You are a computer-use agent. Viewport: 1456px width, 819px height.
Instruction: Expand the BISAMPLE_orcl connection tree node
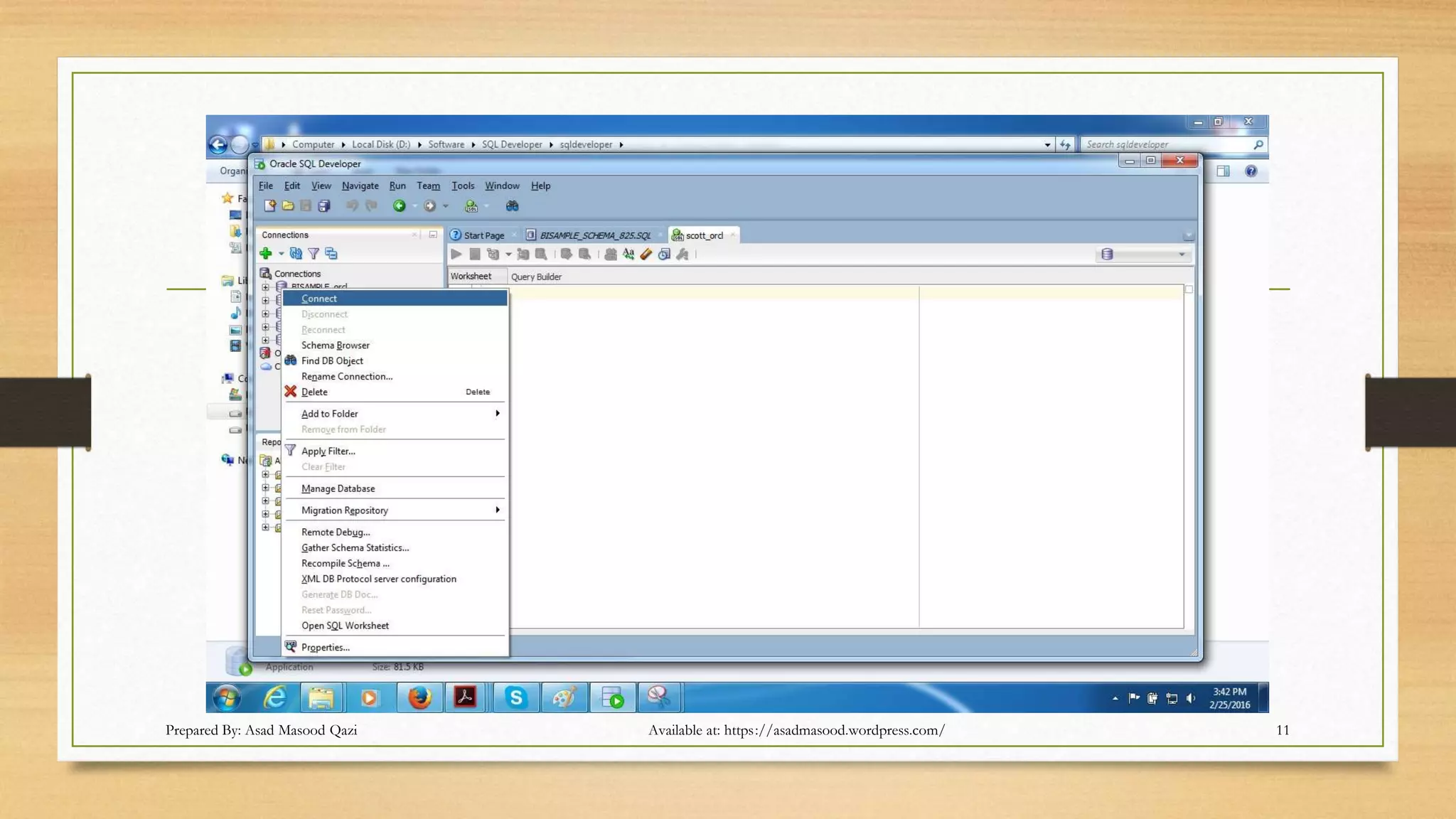click(x=265, y=287)
